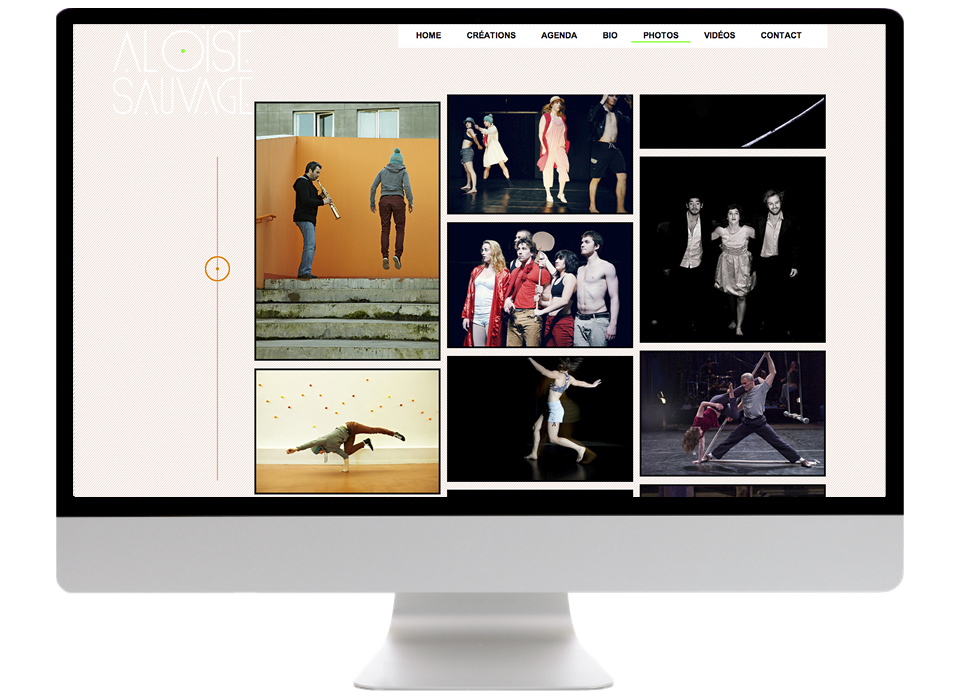This screenshot has width=960, height=700.
Task: Go to the Créations menu item
Action: (x=491, y=36)
